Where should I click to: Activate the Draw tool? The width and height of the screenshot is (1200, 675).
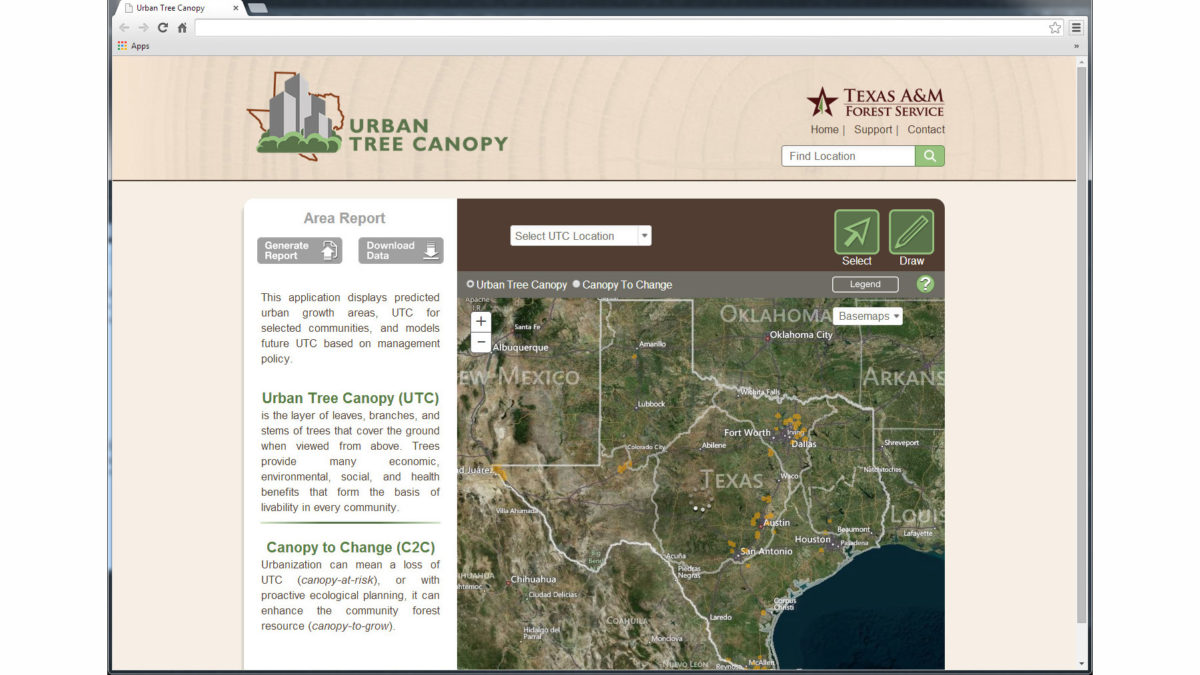coord(909,232)
